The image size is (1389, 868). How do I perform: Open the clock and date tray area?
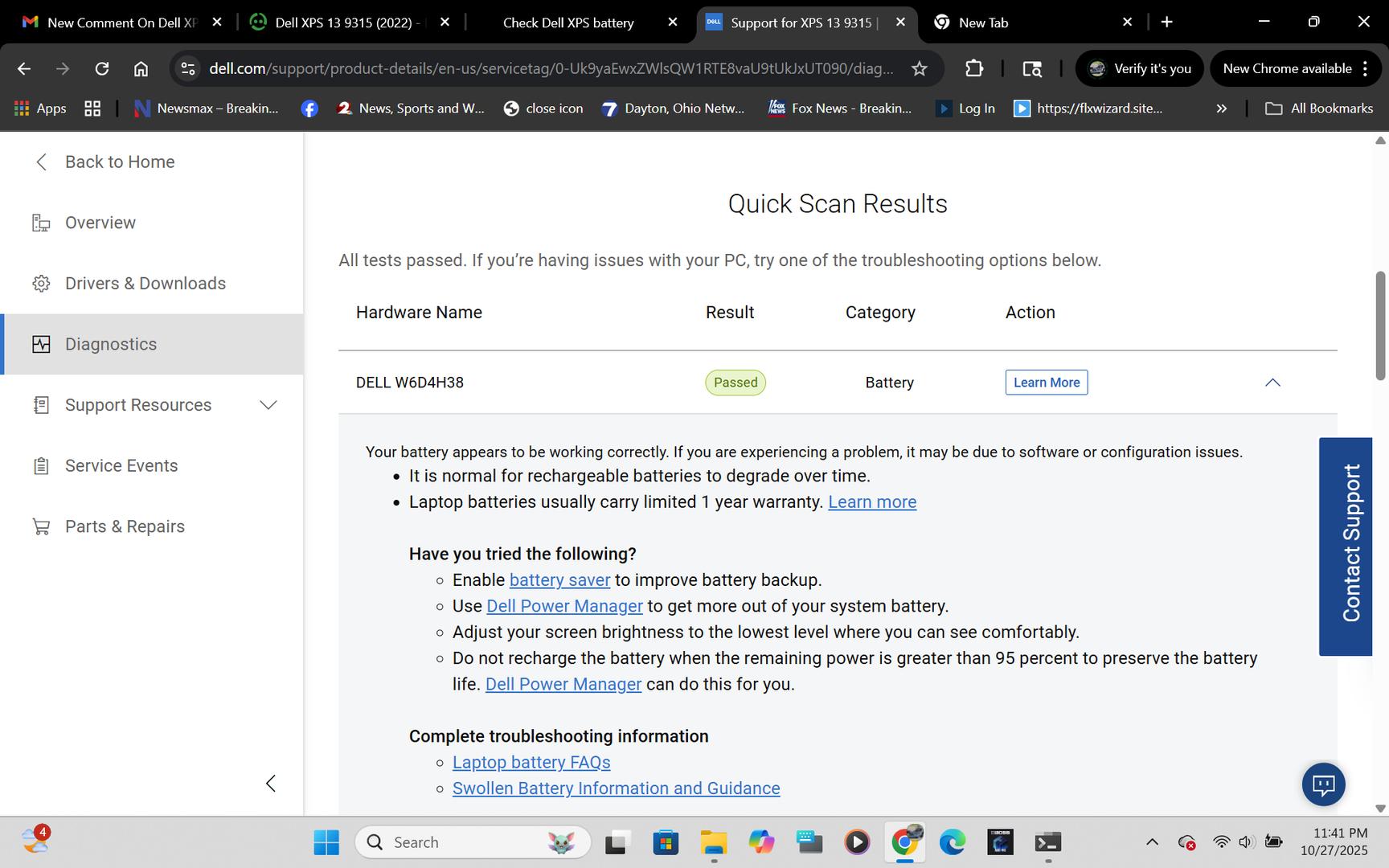[x=1334, y=841]
